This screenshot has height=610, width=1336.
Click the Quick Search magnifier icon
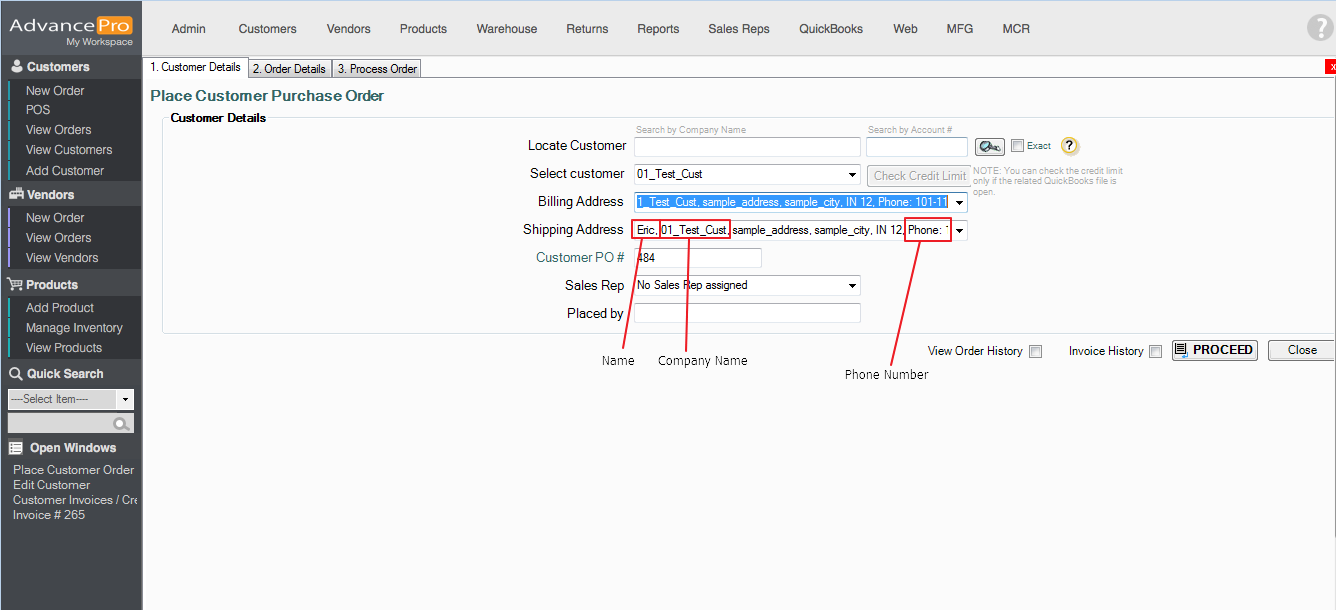(x=121, y=424)
